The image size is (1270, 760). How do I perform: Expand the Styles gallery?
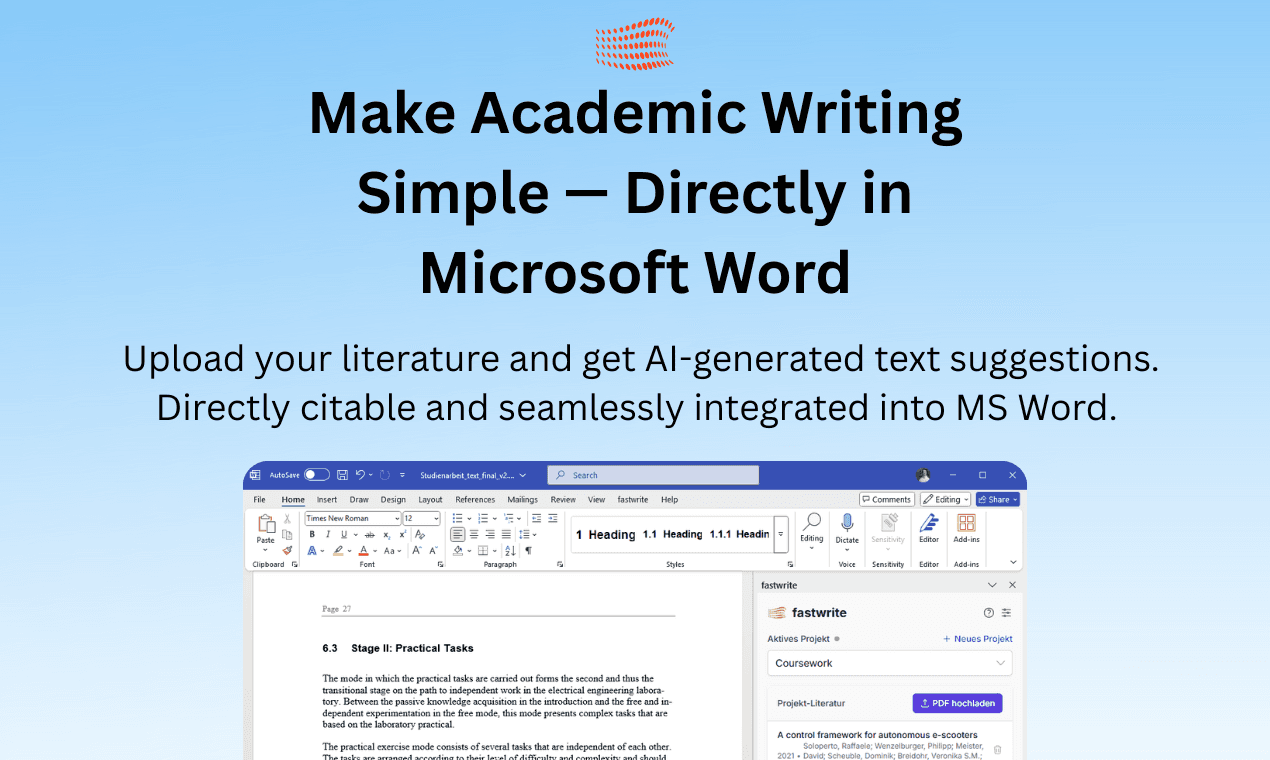point(781,535)
